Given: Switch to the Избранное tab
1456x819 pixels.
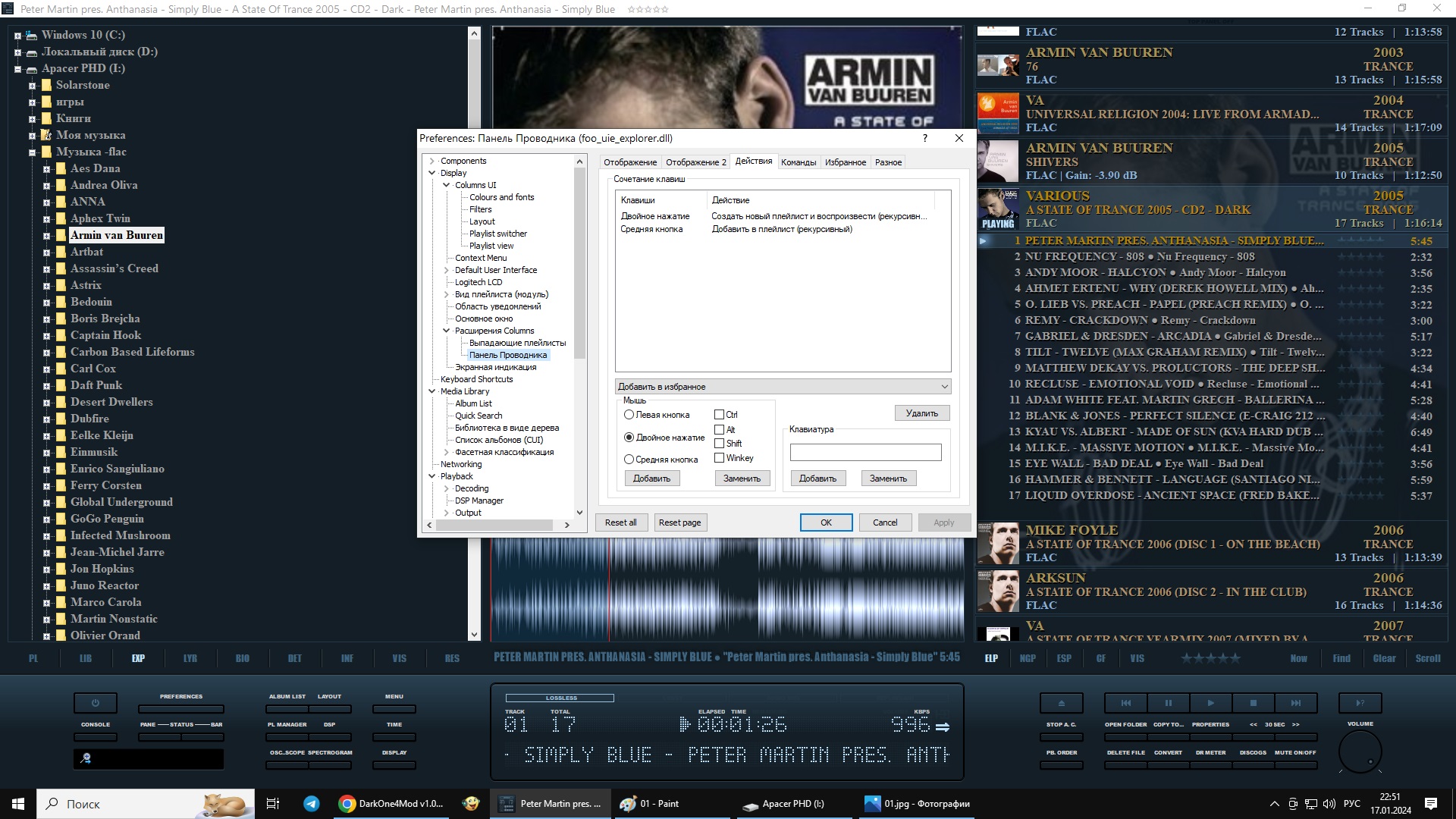Looking at the screenshot, I should coord(845,162).
